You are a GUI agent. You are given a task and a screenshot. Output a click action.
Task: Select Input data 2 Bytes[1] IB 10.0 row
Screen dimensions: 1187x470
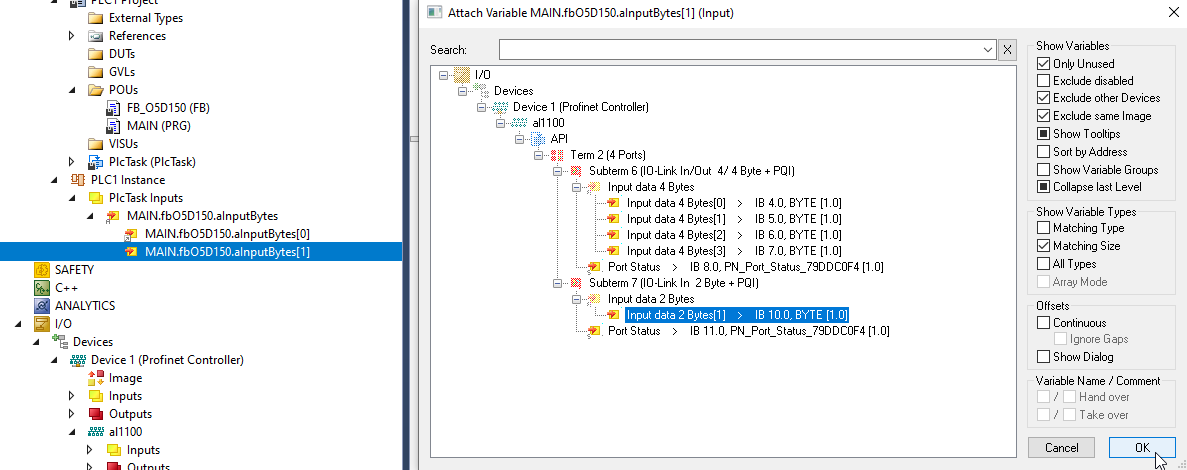737,315
